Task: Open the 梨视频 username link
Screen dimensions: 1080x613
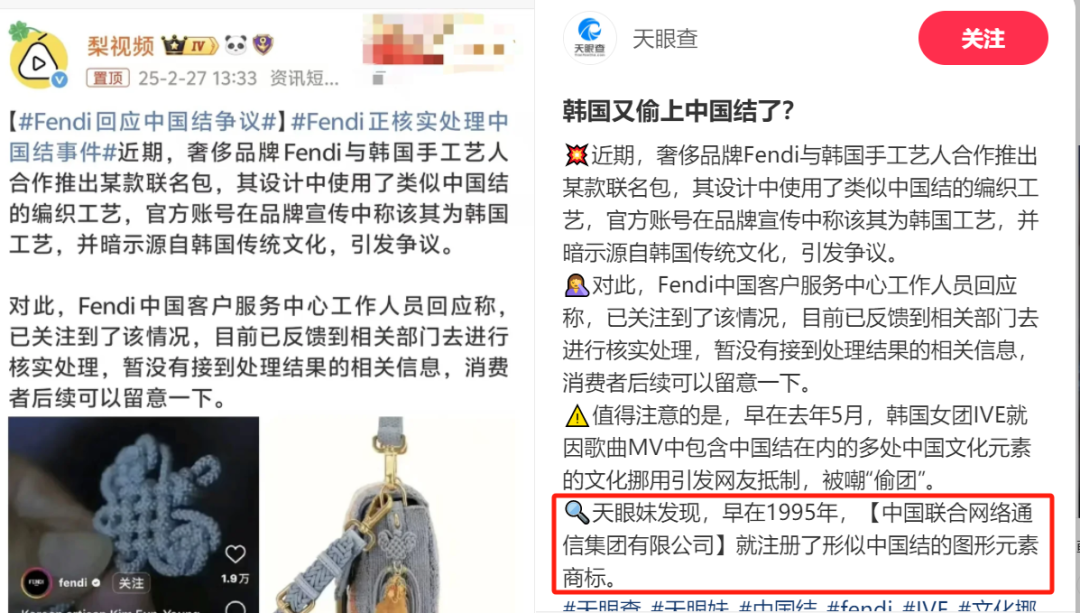Action: 121,46
